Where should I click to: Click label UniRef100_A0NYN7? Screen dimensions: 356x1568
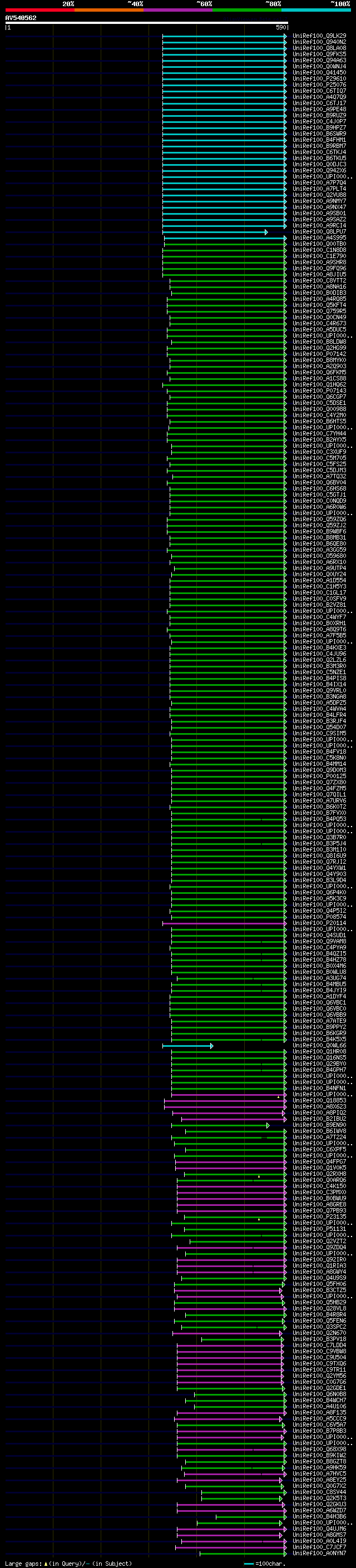coord(319,1553)
